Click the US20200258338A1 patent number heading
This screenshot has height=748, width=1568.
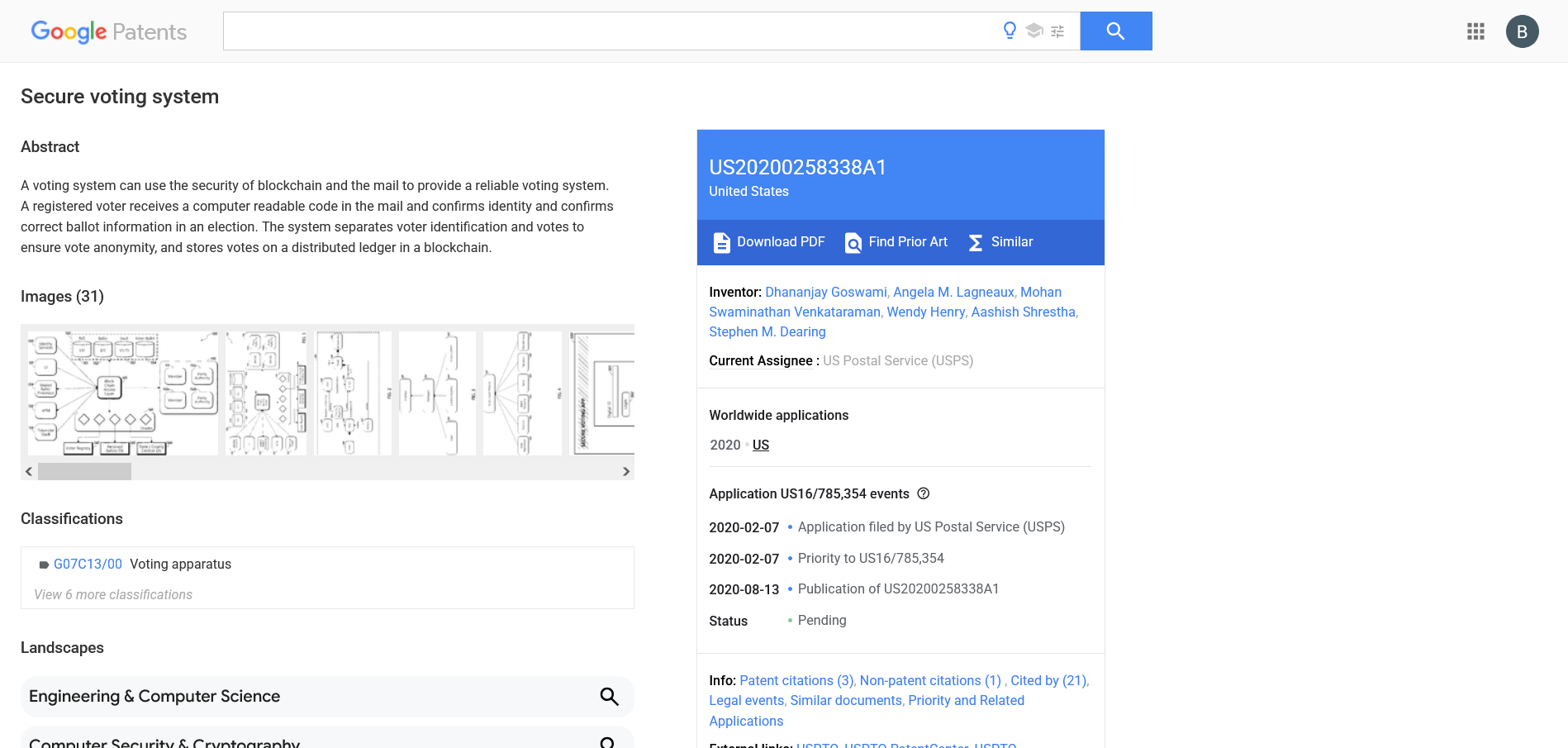(798, 167)
